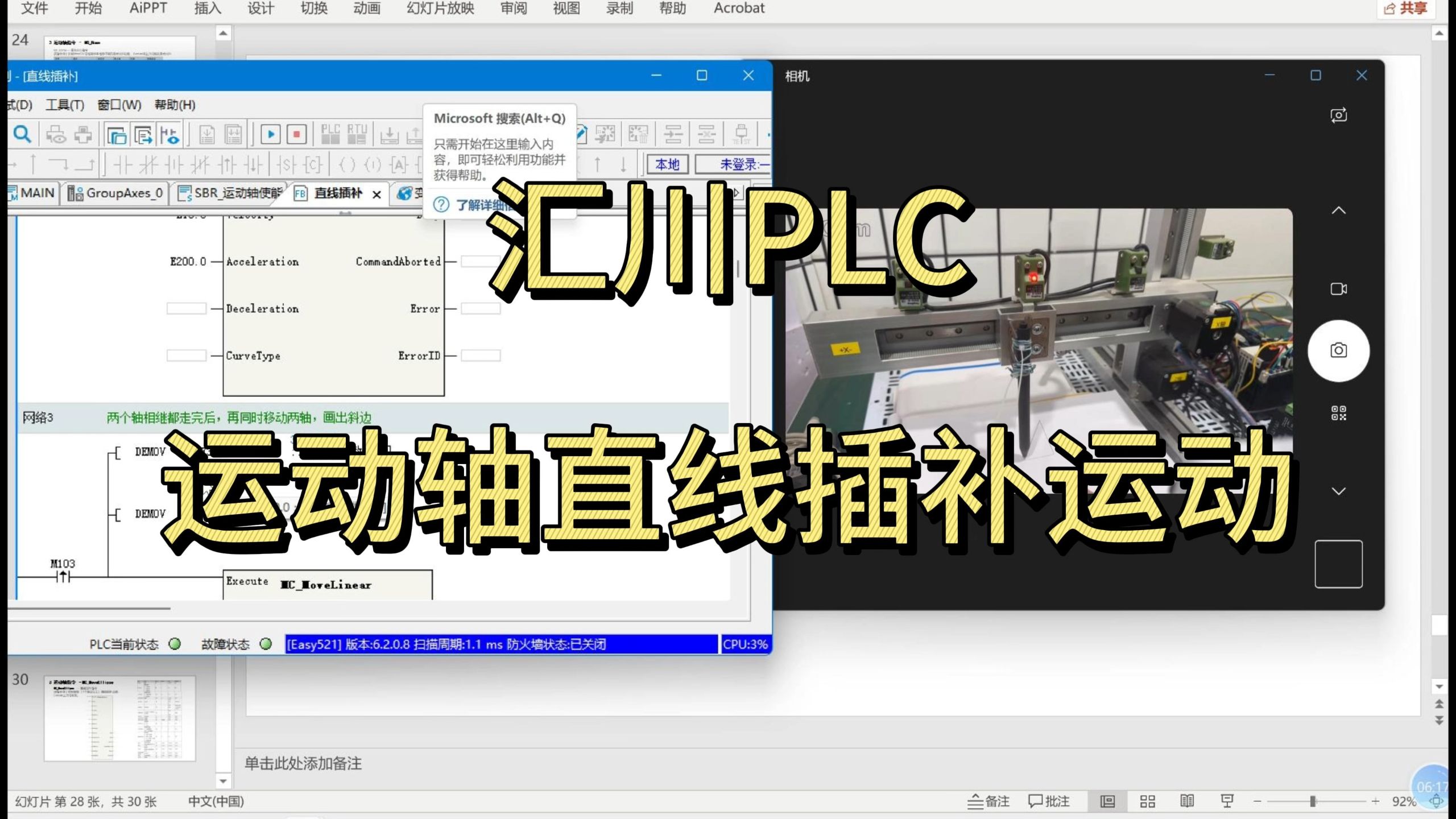Switch to SBR_运动轴使能 tab
The height and width of the screenshot is (819, 1456).
(x=230, y=193)
